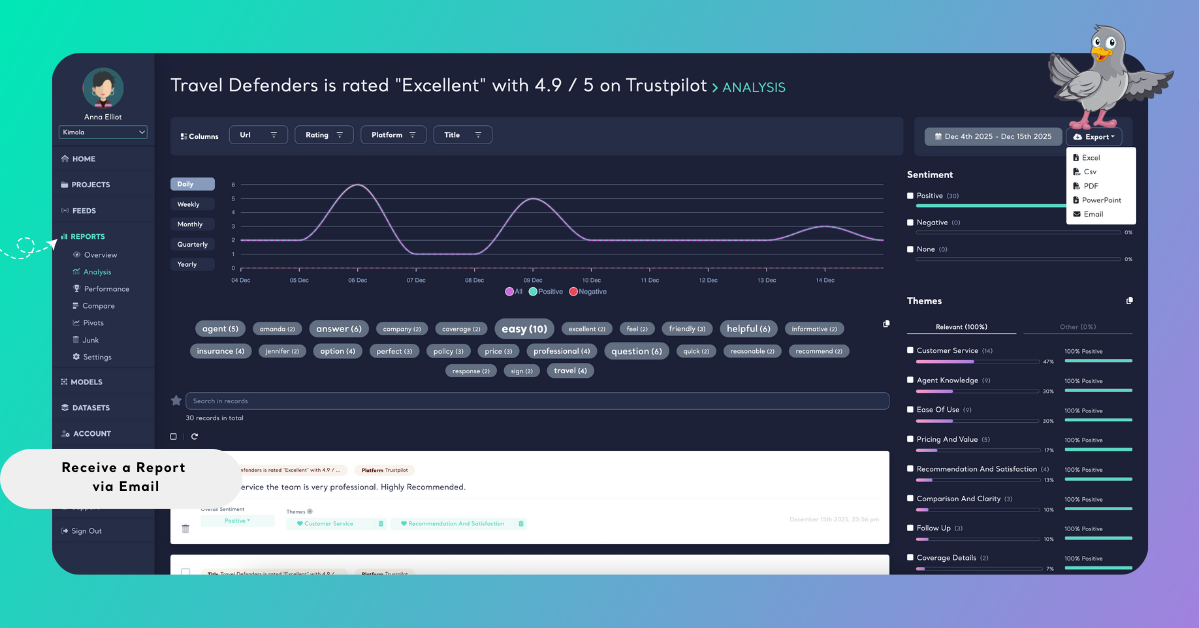
Task: Check the Negative sentiment checkbox
Action: pos(910,222)
